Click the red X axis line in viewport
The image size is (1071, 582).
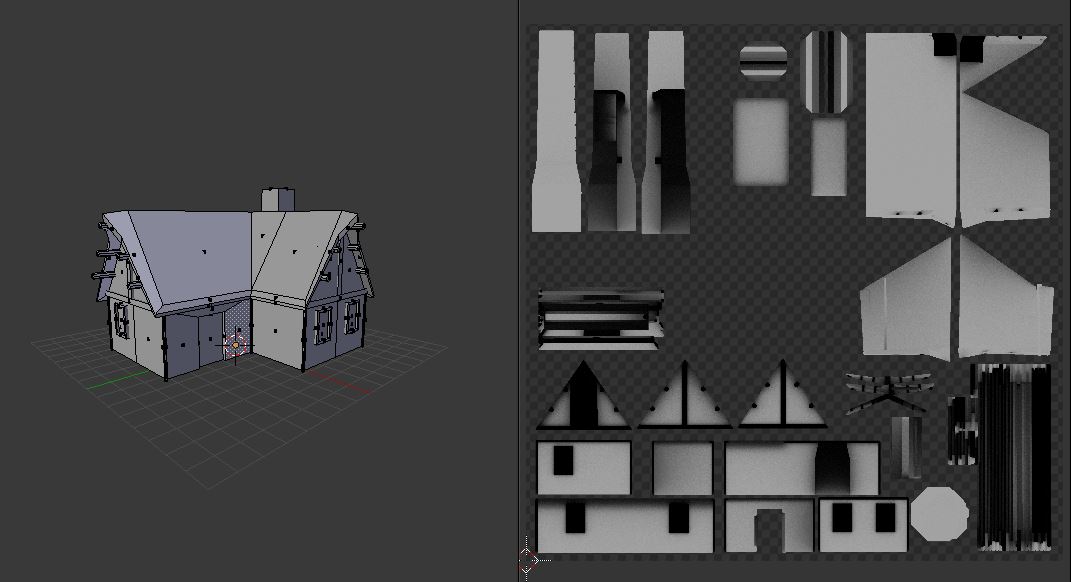339,381
